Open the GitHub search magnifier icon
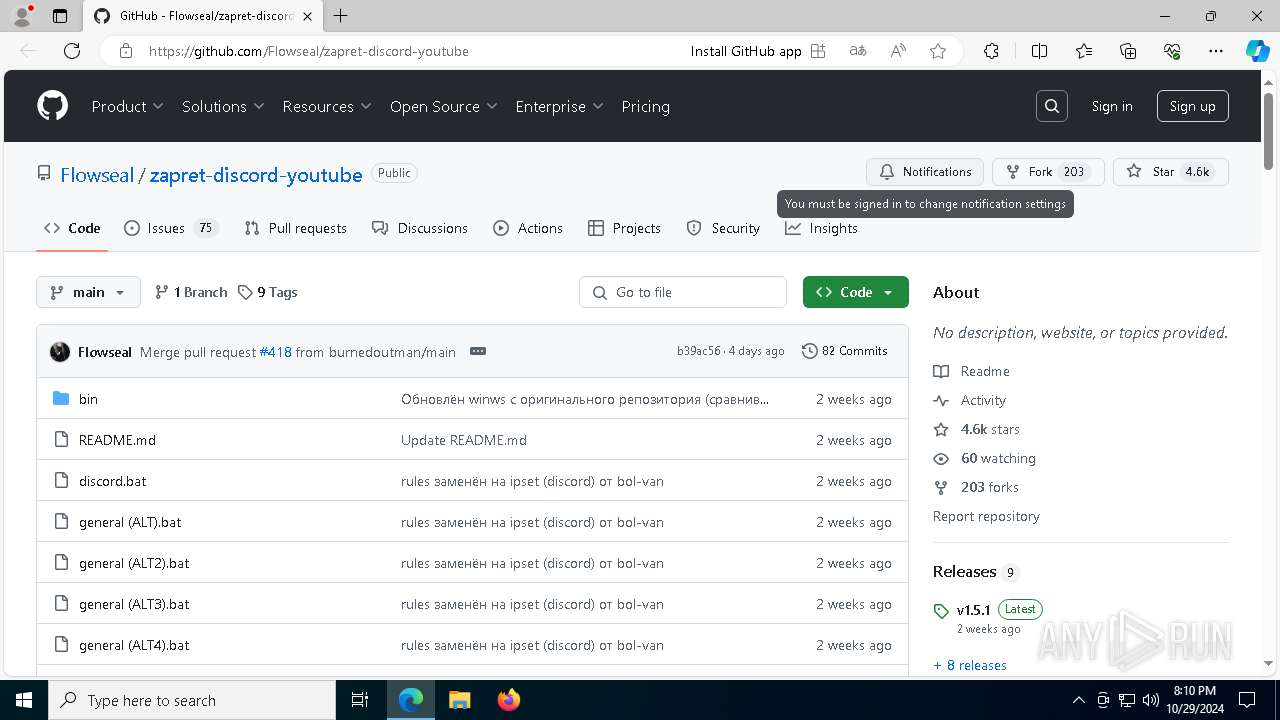The image size is (1280, 720). coord(1051,106)
